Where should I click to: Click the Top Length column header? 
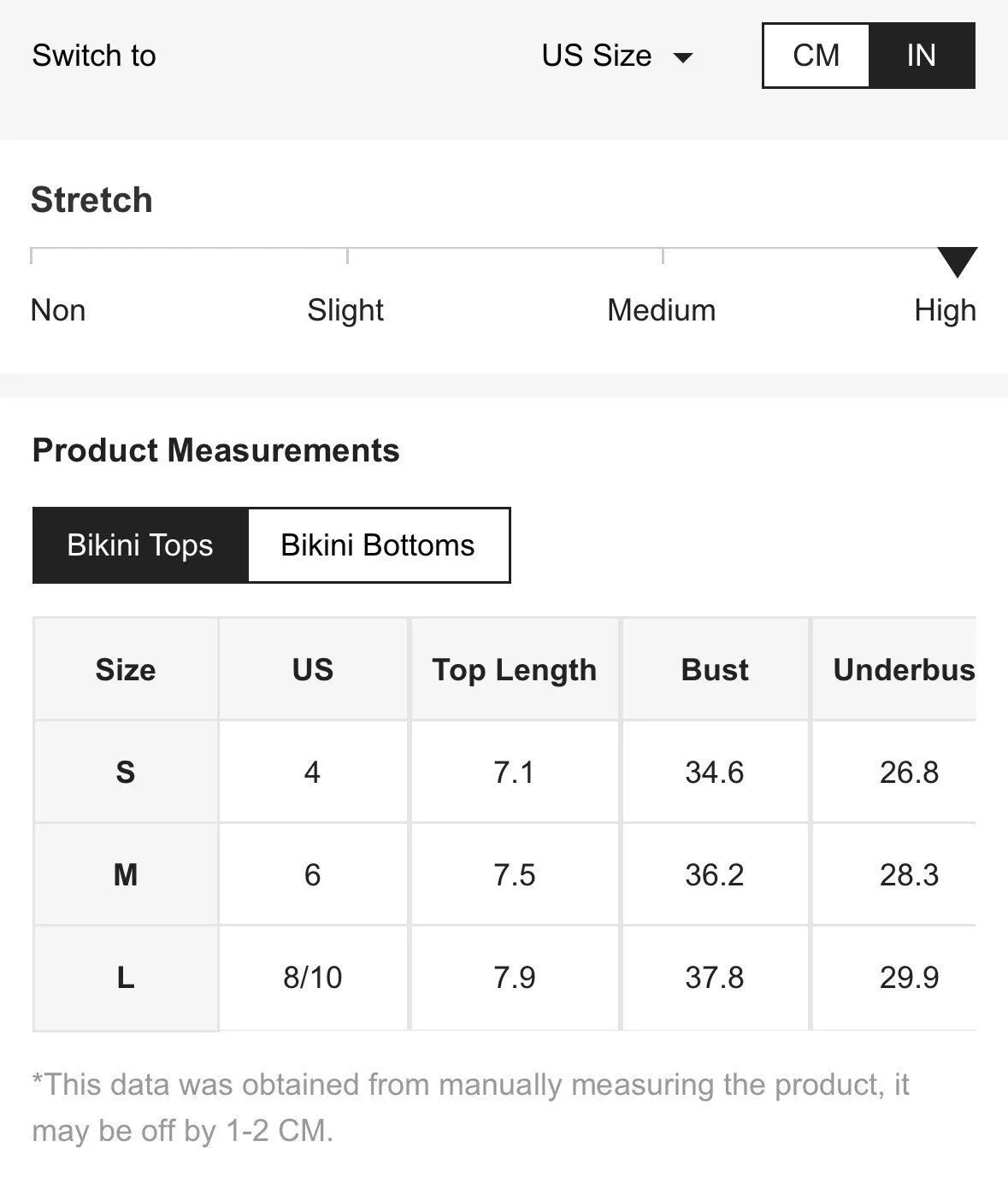point(514,669)
